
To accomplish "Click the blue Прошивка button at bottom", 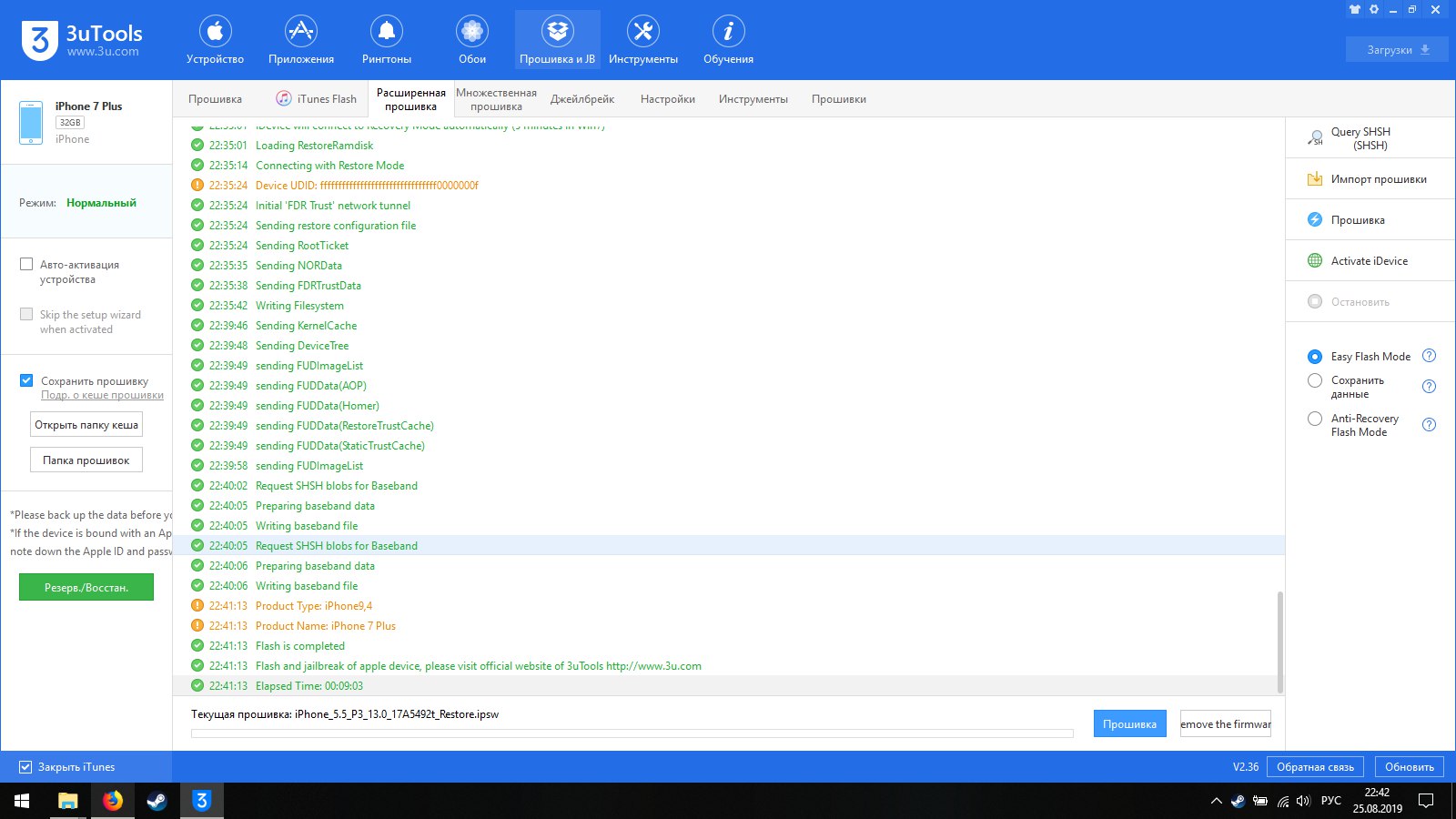I will coord(1129,723).
